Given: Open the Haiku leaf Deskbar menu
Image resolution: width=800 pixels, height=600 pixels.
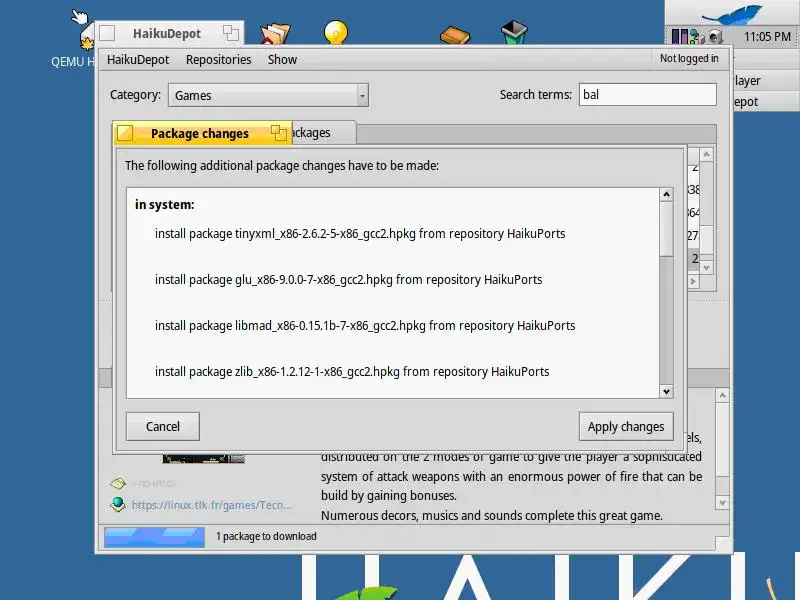Looking at the screenshot, I should [x=732, y=12].
